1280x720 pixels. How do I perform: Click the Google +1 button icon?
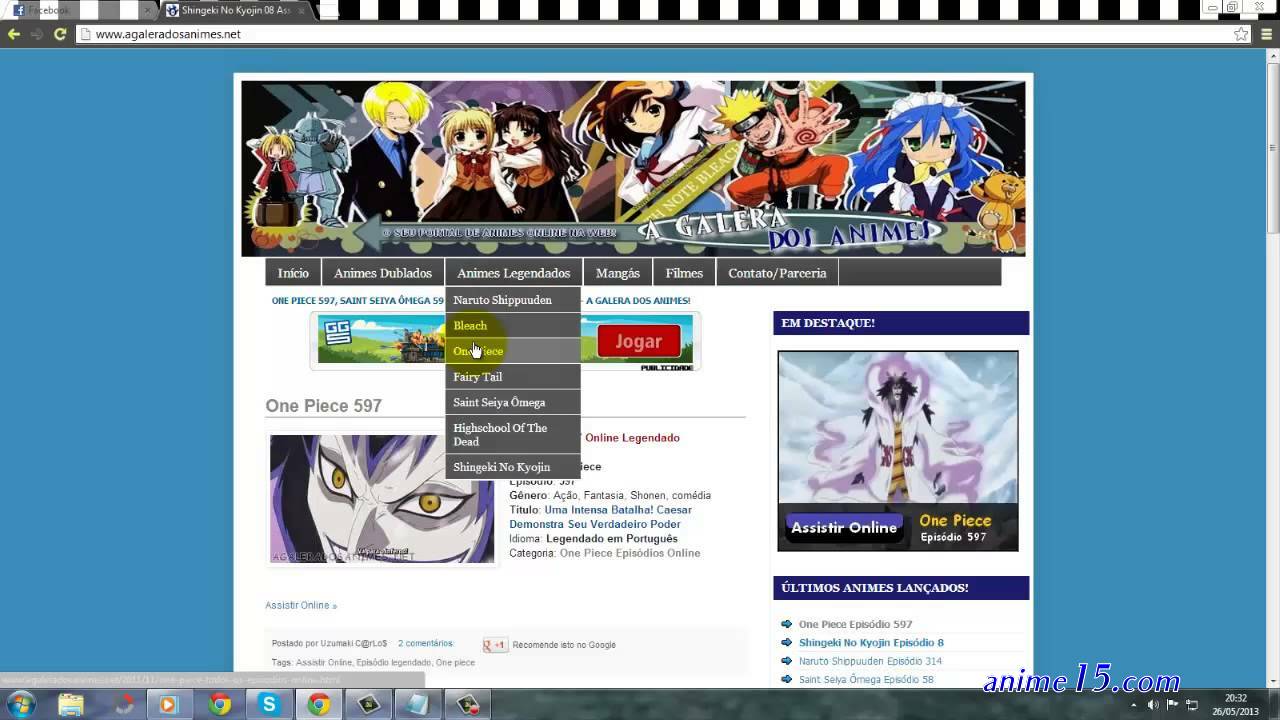click(495, 645)
